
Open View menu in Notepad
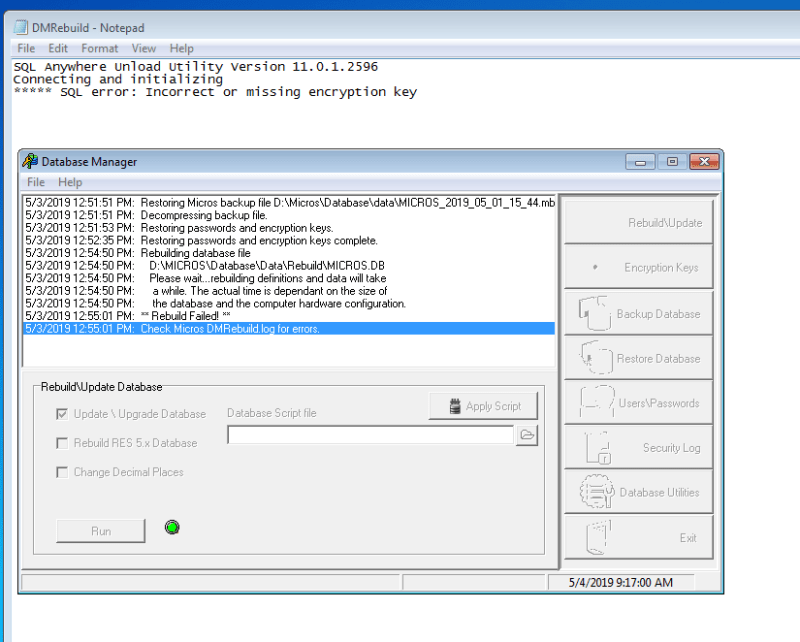144,48
